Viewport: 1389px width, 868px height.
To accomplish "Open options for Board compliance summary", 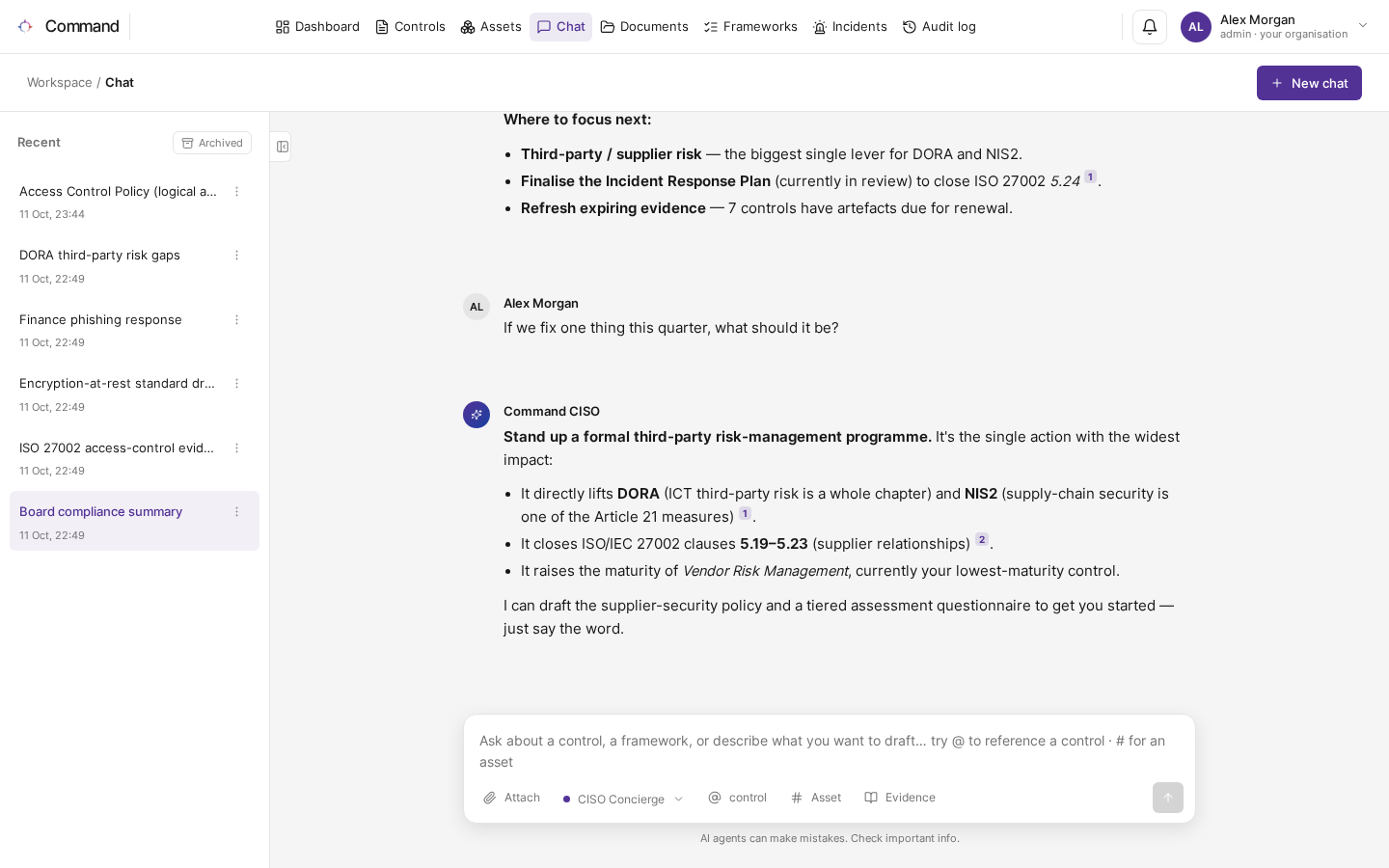I will point(236,512).
